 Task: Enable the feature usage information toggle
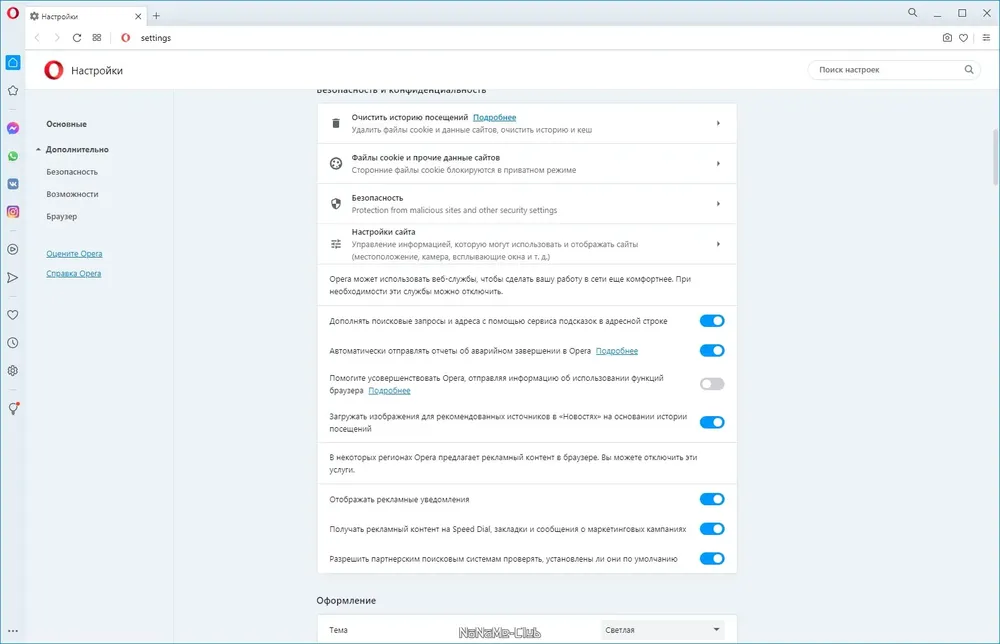pos(712,384)
